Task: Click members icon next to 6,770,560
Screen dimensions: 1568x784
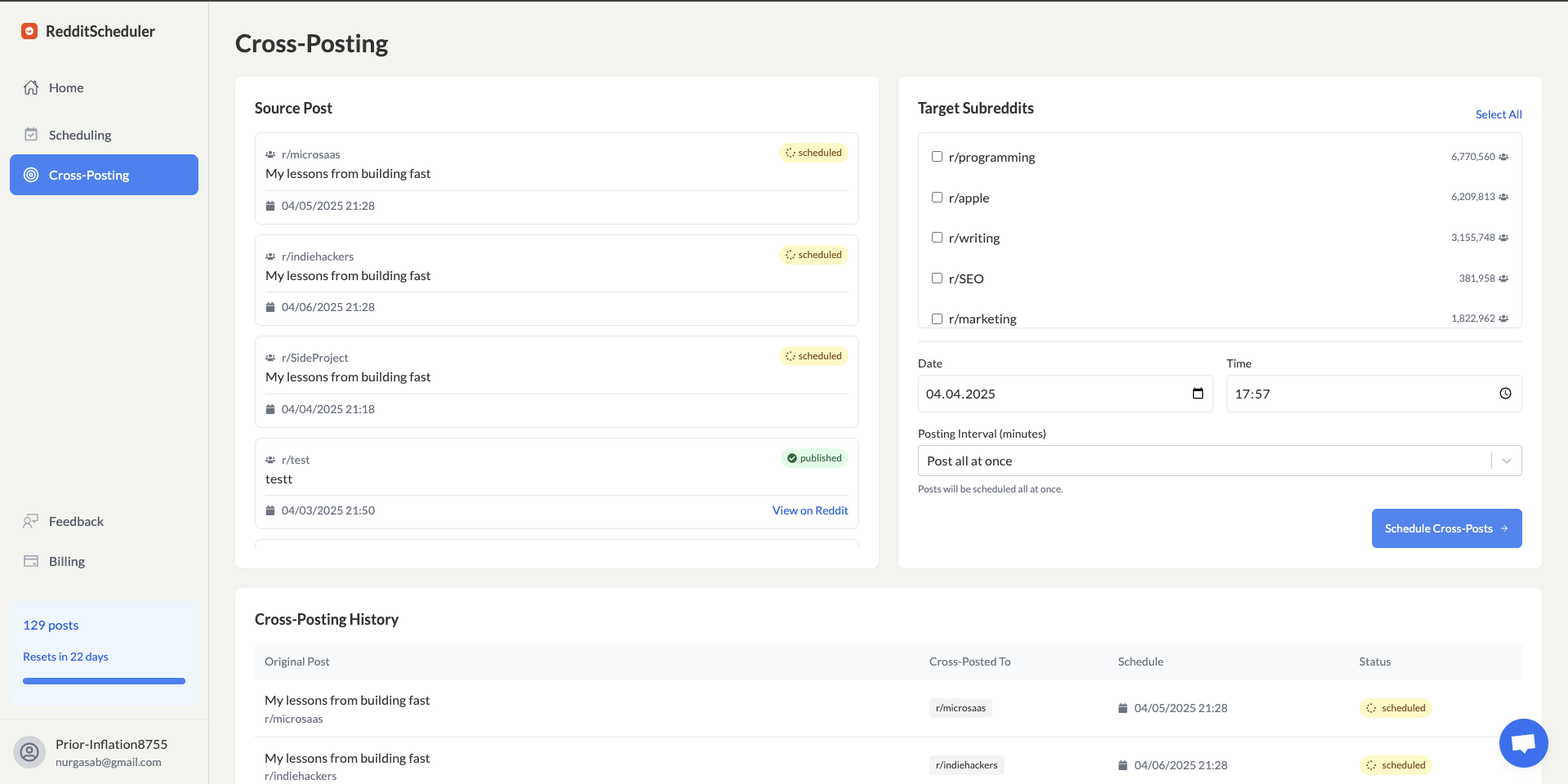Action: (1503, 157)
